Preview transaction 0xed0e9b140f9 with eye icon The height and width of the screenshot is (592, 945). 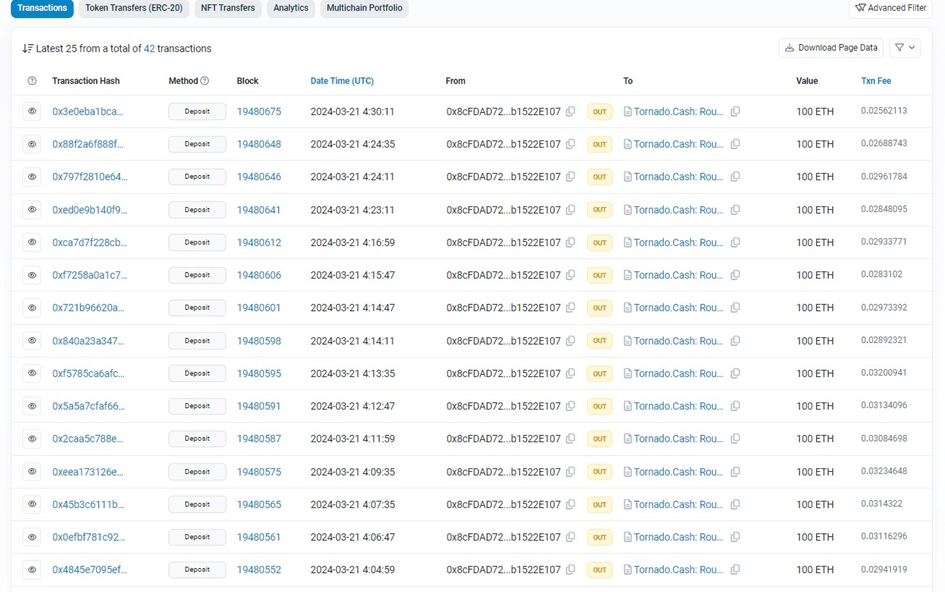pos(32,210)
